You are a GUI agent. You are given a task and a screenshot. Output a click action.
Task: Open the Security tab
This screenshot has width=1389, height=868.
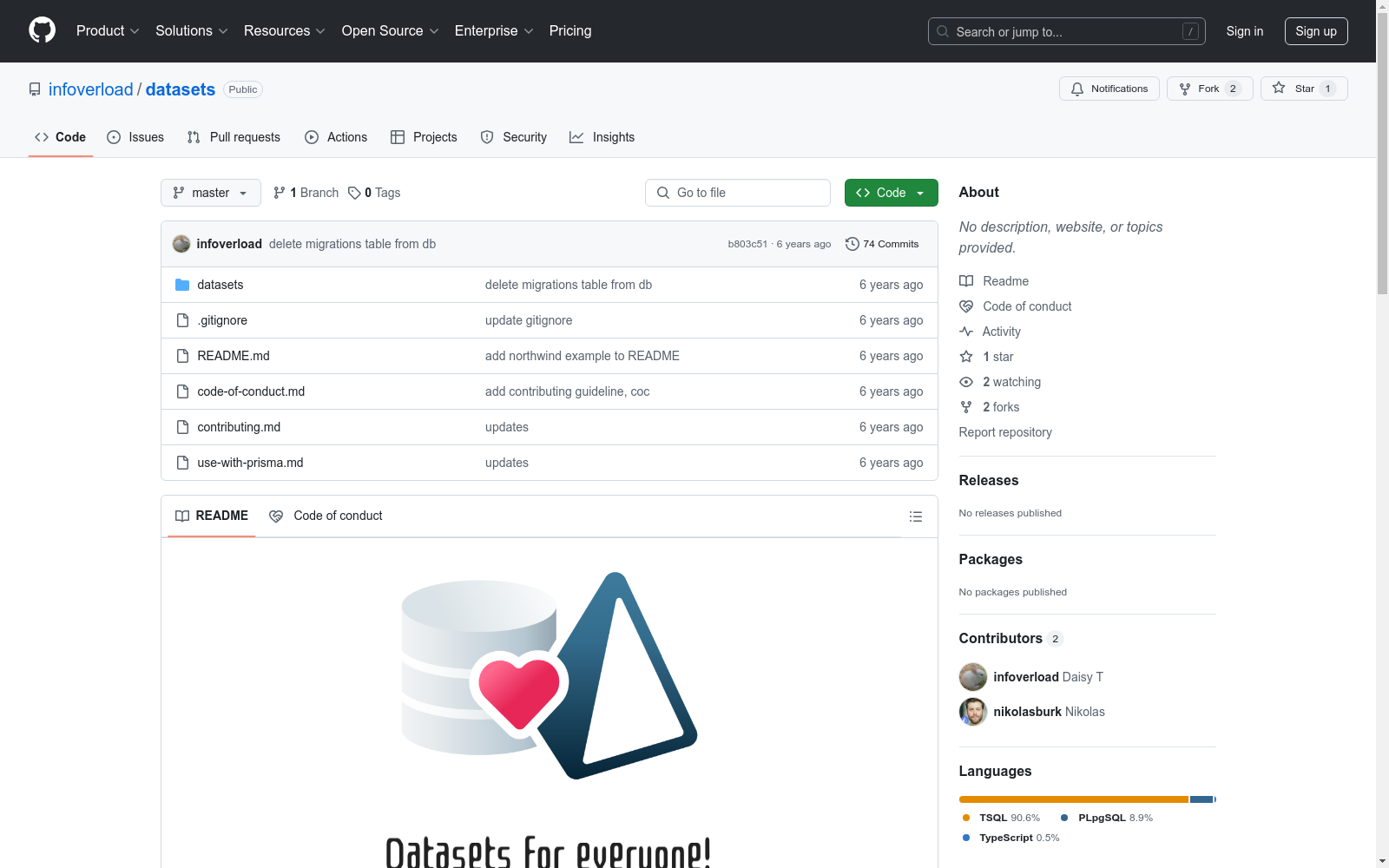(514, 137)
